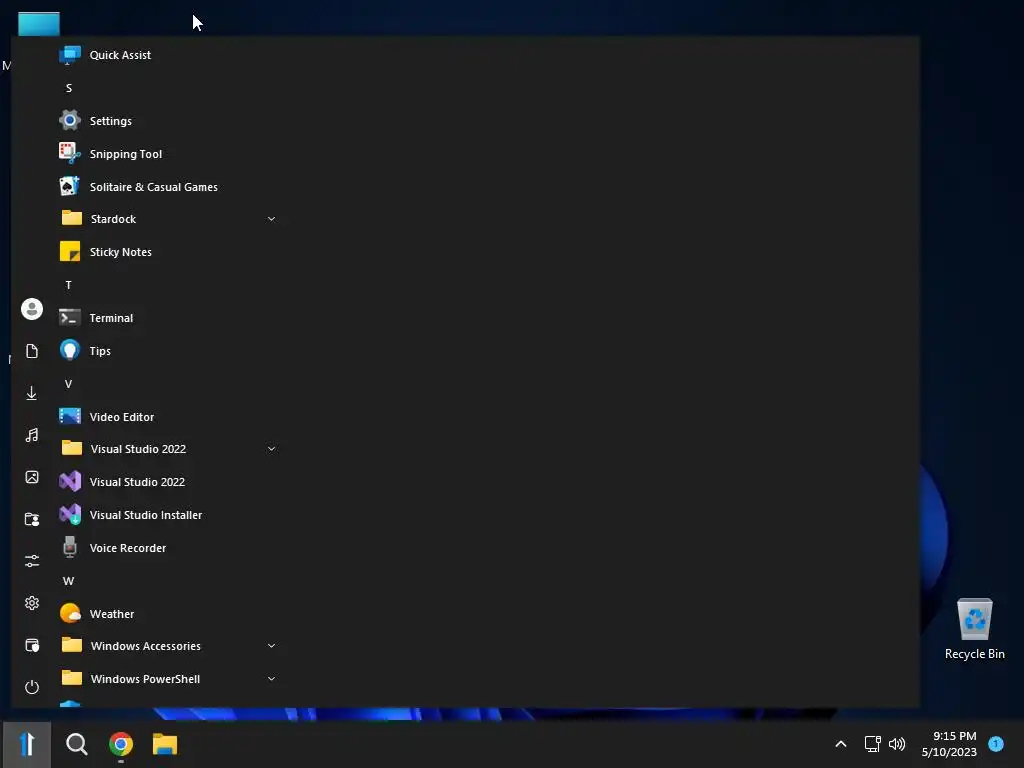
Task: Open the Visual Studio Installer icon
Action: pyautogui.click(x=70, y=515)
